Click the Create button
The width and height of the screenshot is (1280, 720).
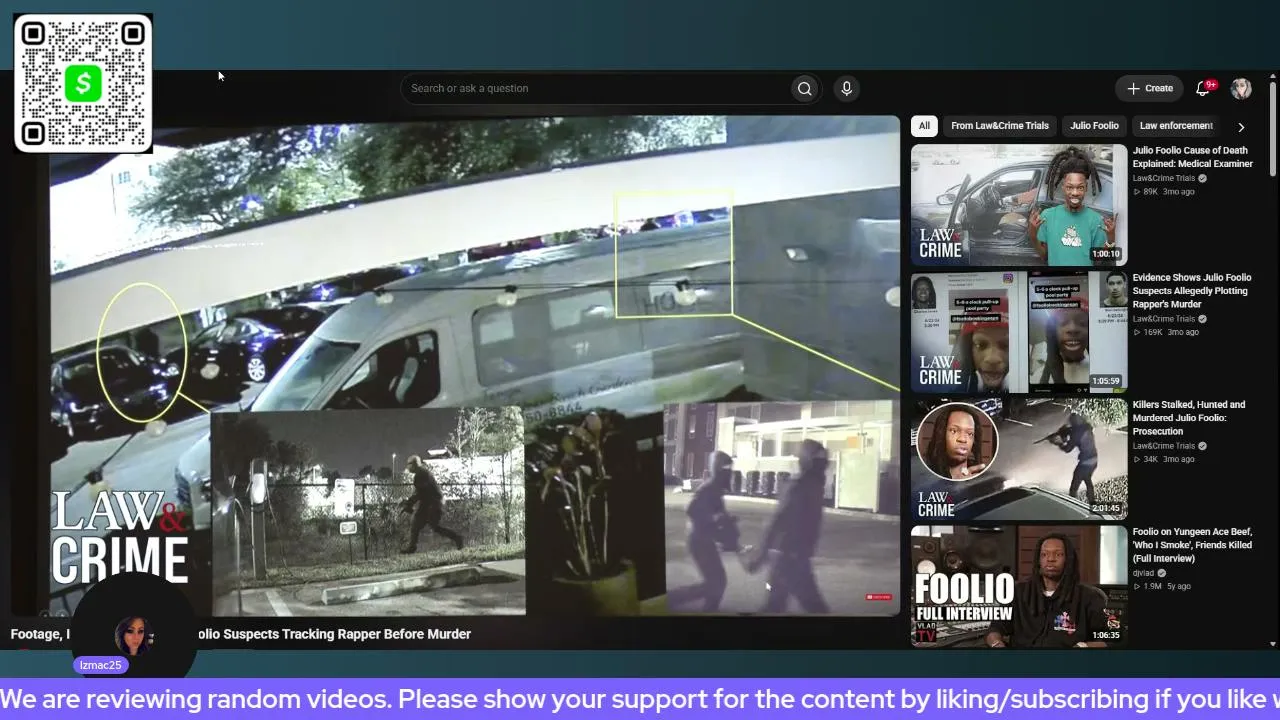(1150, 89)
